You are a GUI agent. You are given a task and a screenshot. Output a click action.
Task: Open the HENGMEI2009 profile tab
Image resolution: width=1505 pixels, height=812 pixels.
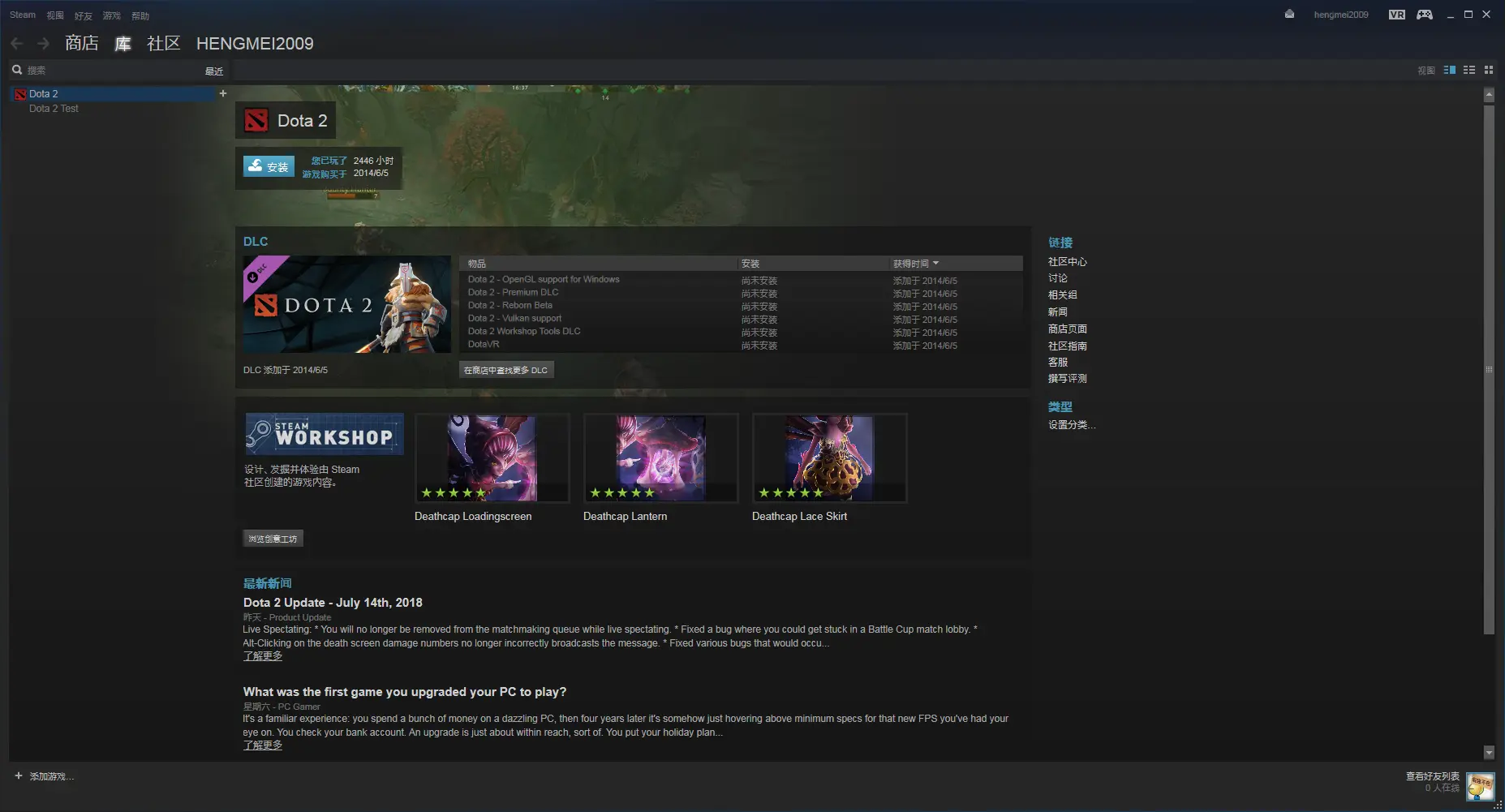[x=255, y=44]
